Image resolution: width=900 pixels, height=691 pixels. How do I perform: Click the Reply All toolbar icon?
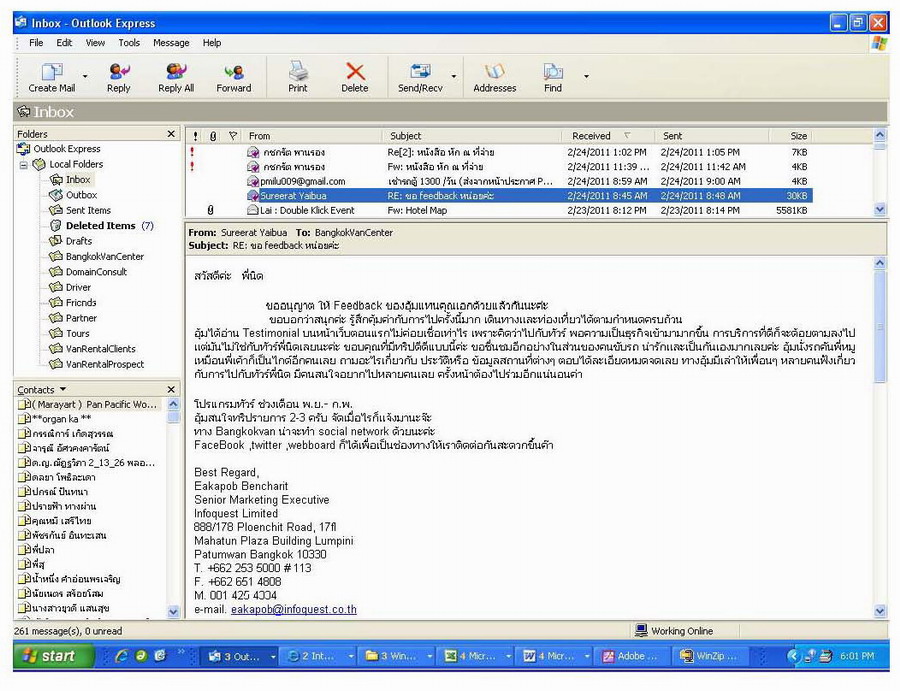(176, 77)
